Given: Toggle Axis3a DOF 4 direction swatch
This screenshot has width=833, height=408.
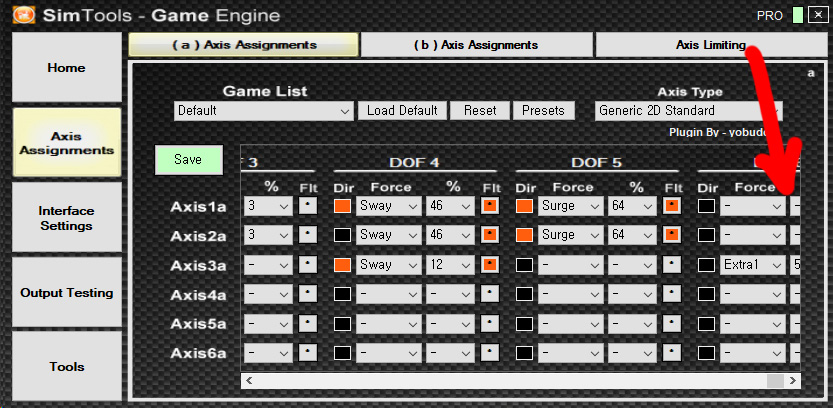Looking at the screenshot, I should 342,265.
